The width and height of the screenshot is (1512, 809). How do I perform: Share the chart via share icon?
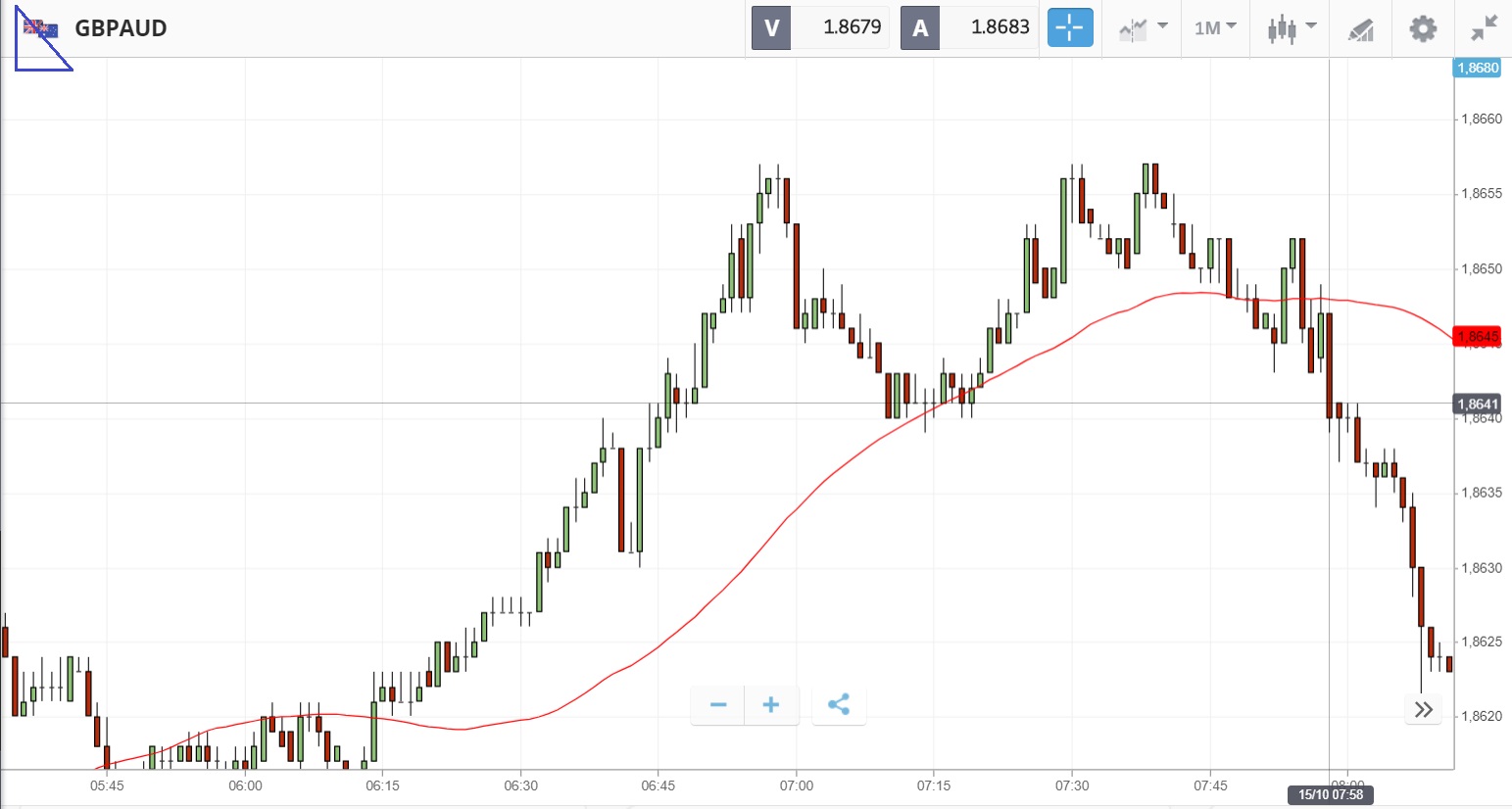[839, 704]
